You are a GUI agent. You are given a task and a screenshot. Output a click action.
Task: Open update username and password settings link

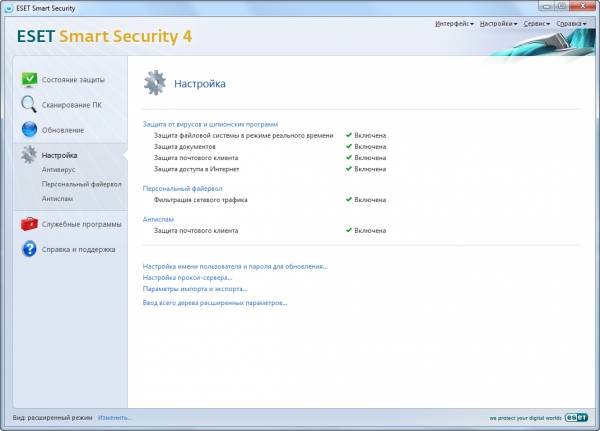235,266
